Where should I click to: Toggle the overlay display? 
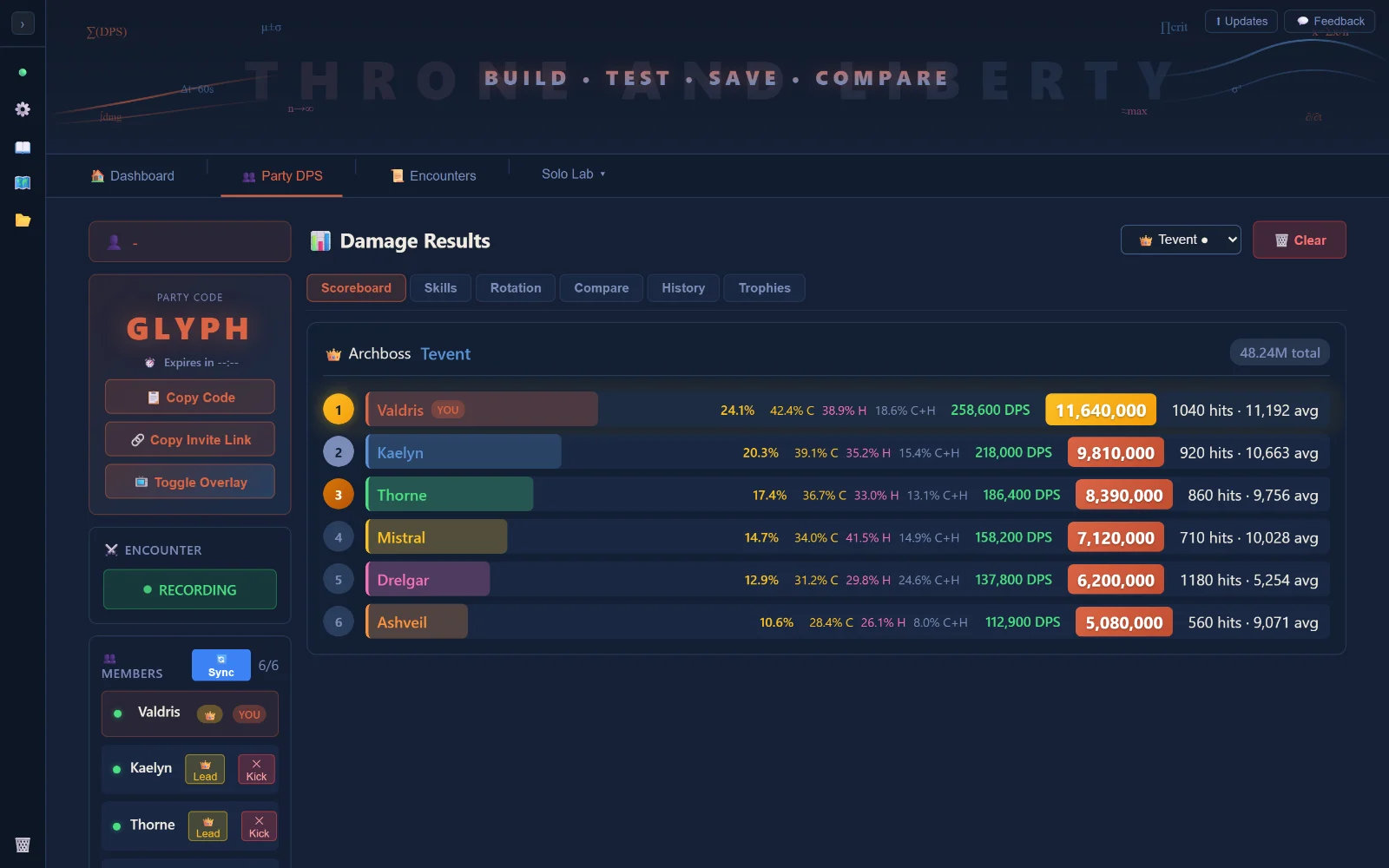[x=189, y=482]
